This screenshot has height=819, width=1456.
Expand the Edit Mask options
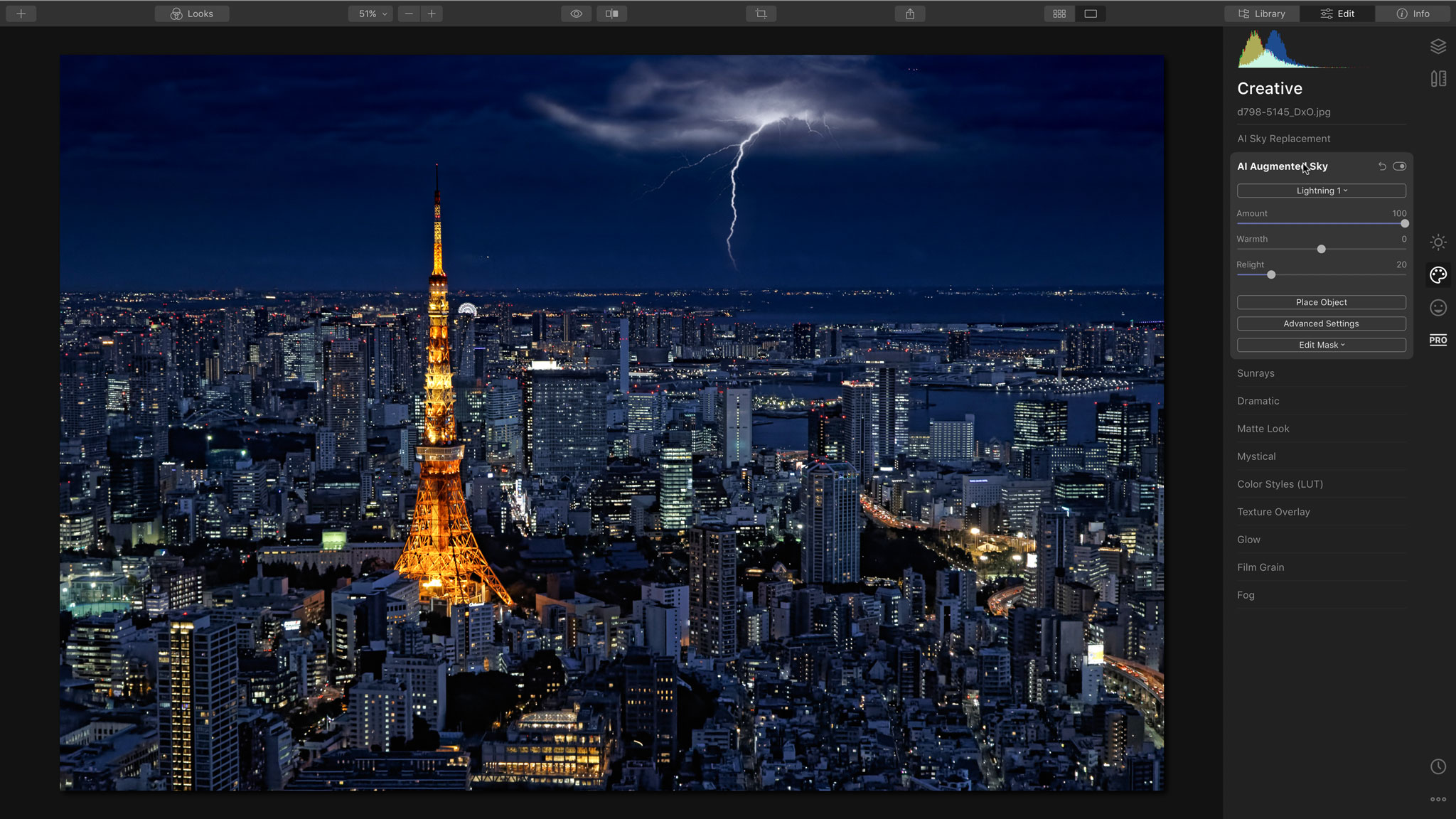(1320, 344)
